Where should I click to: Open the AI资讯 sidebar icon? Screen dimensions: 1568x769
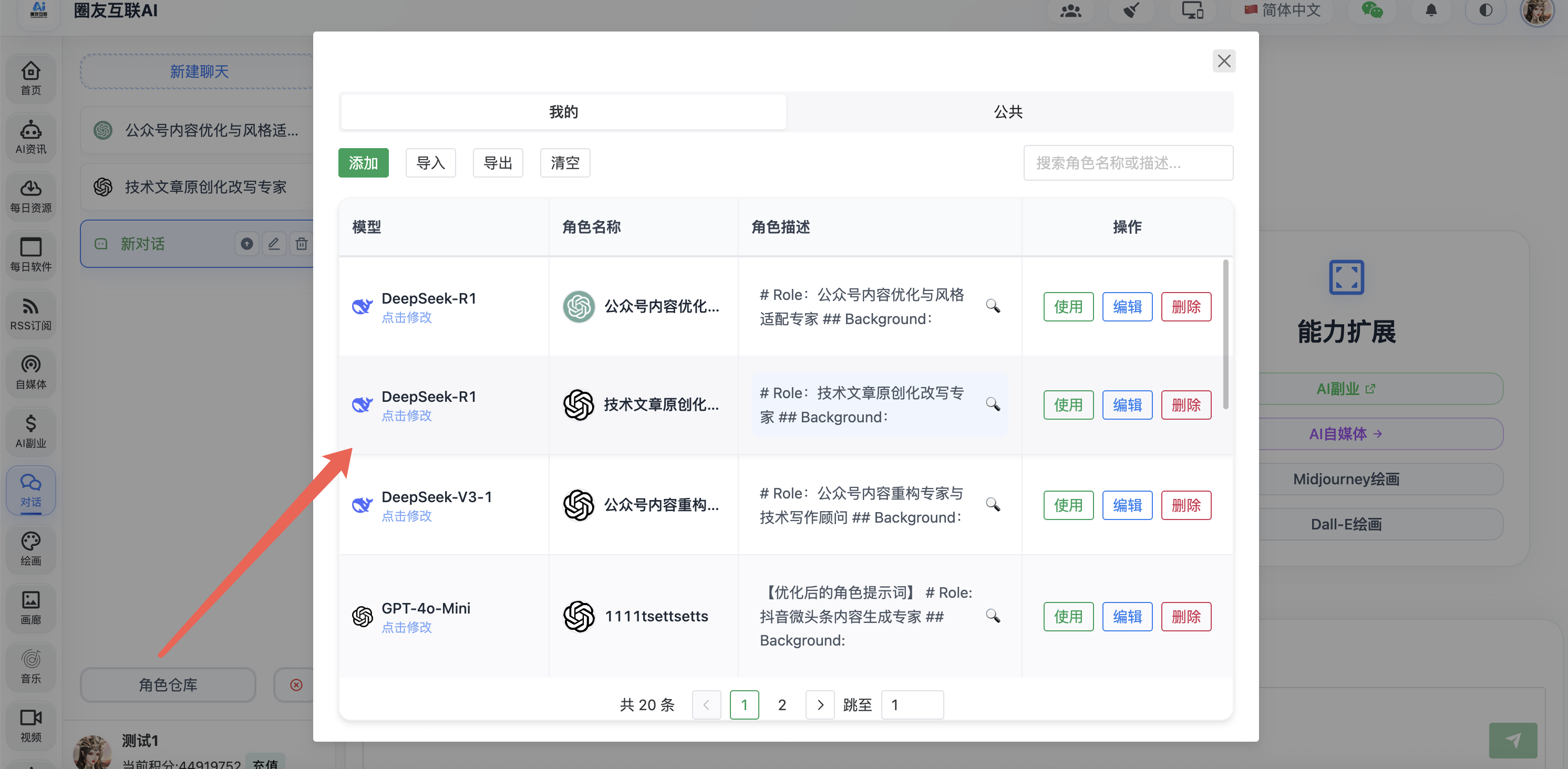coord(30,138)
